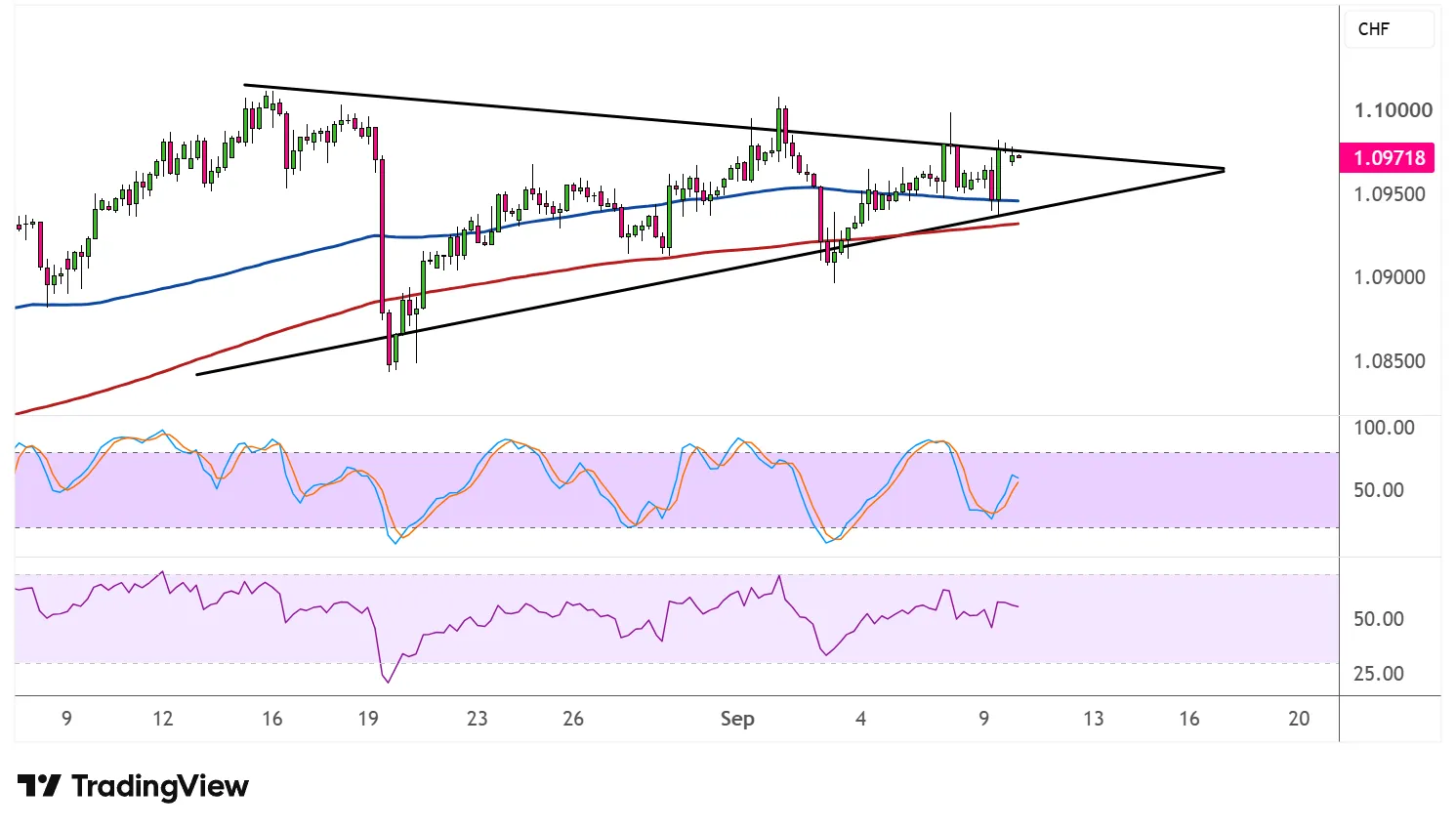Click the RSI 25.00 scale label
This screenshot has height=830, width=1456.
(x=1378, y=674)
